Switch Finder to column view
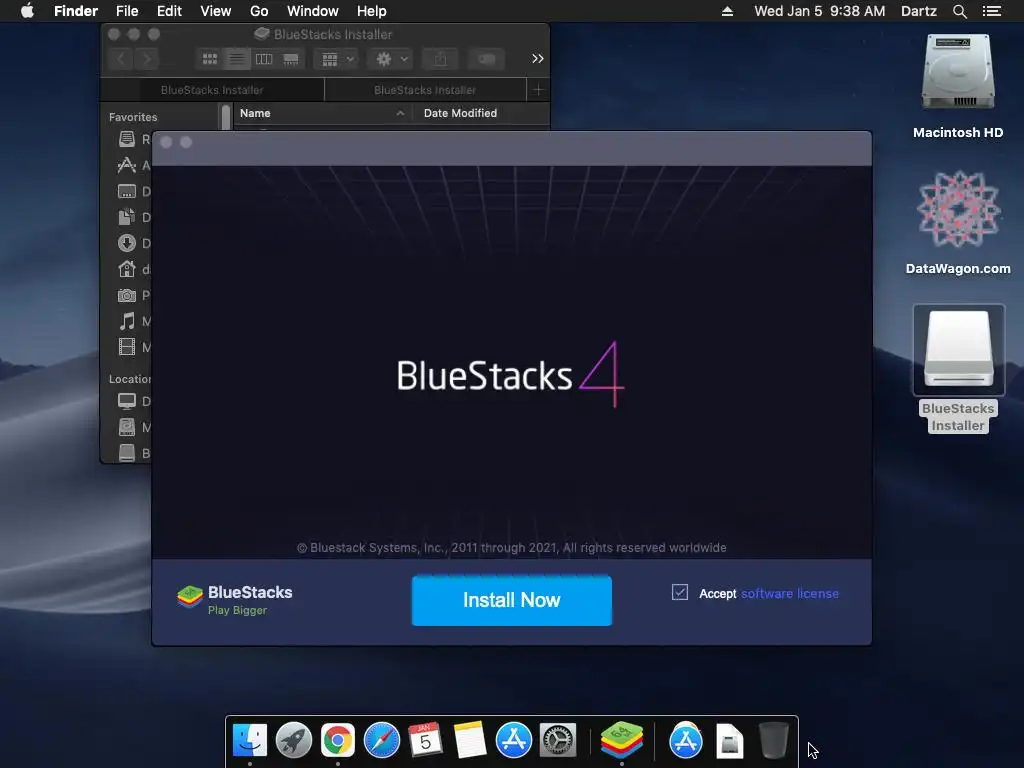The image size is (1024, 768). pyautogui.click(x=264, y=59)
